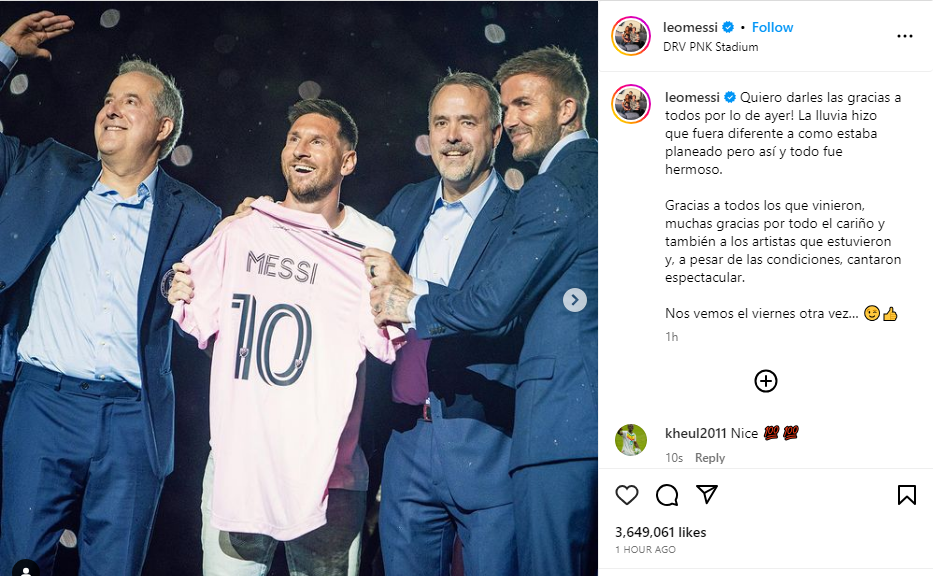Like the post with the heart icon

[627, 495]
